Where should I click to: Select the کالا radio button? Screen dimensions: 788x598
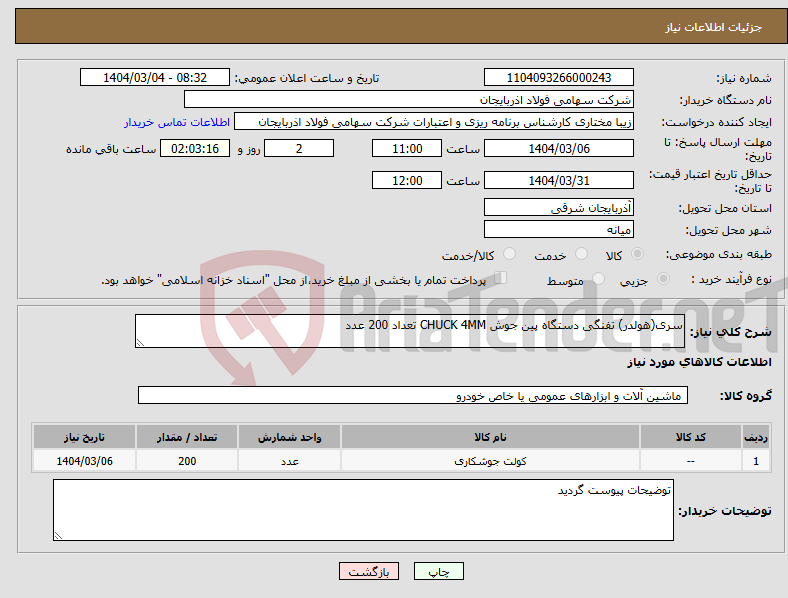point(637,254)
